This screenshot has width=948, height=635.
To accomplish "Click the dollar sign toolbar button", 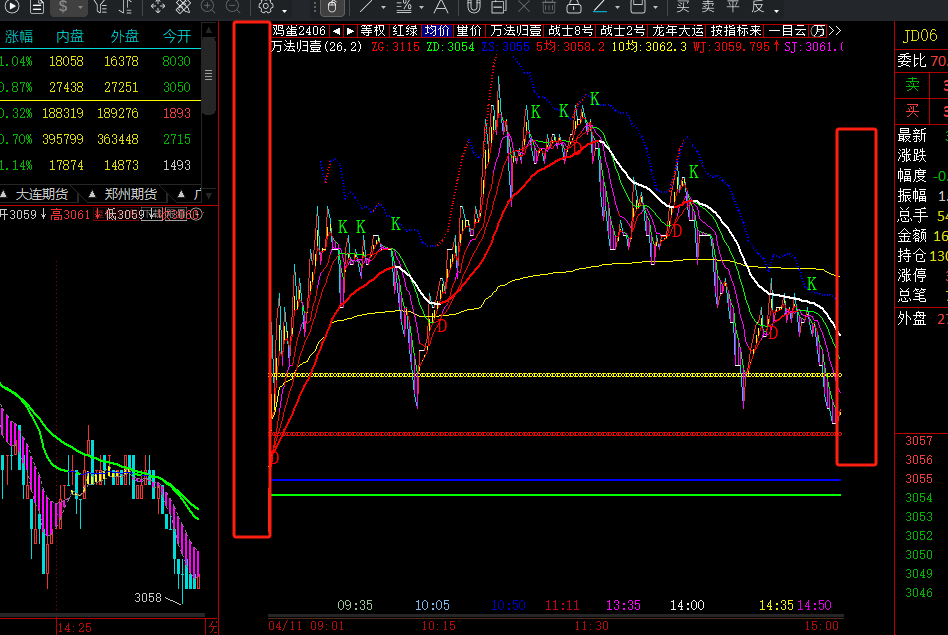I will click(x=63, y=7).
